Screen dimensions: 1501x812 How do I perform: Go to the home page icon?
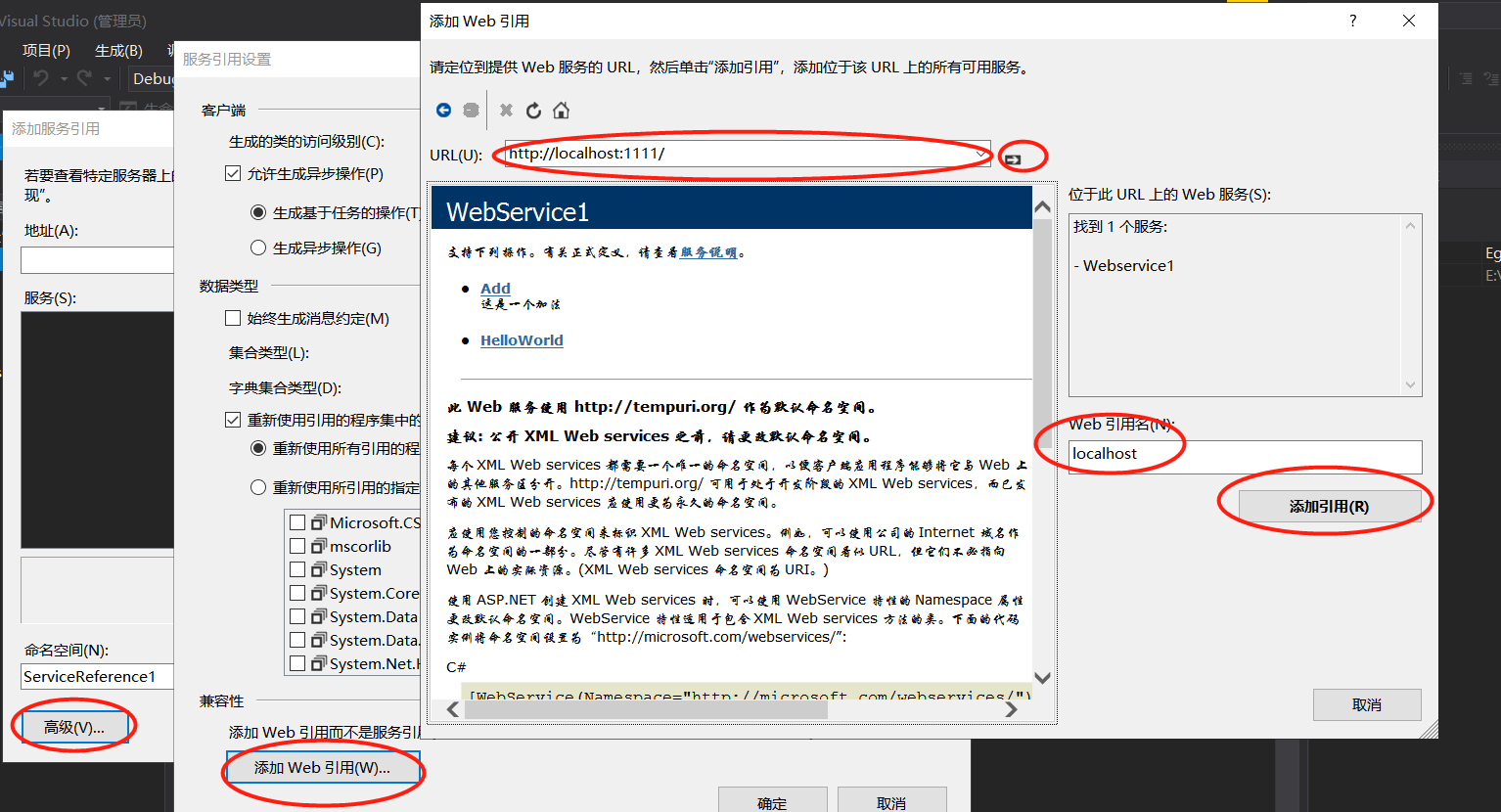[561, 111]
